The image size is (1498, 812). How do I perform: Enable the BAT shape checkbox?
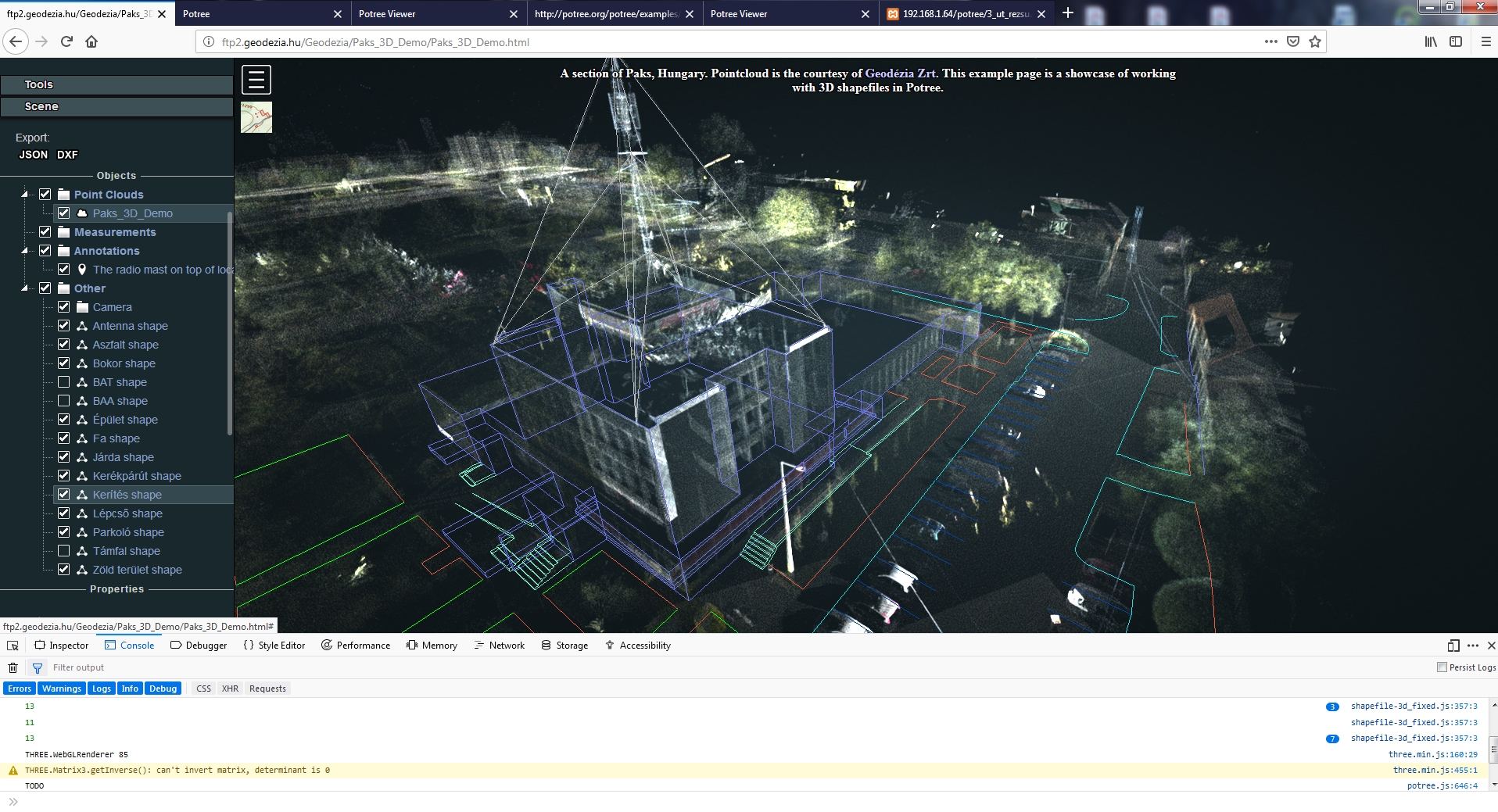tap(63, 381)
